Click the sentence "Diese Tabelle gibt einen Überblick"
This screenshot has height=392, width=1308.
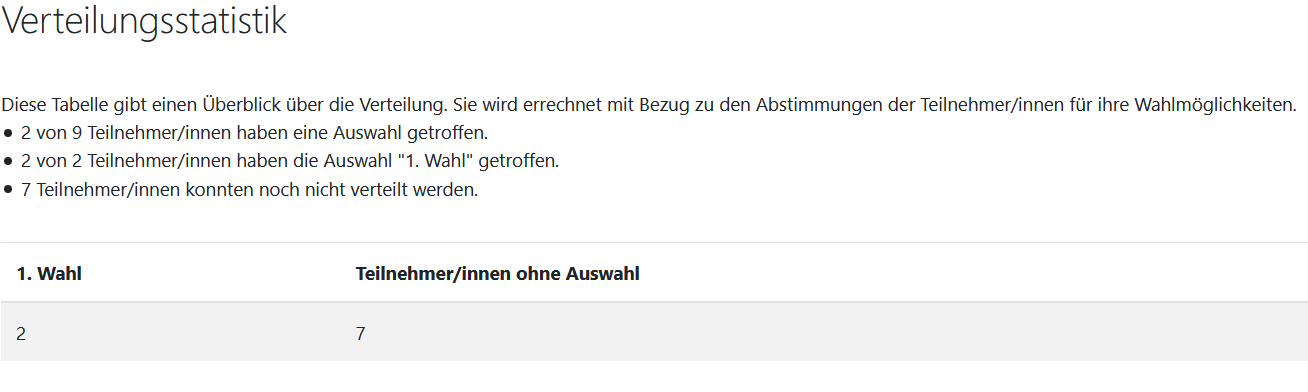649,104
